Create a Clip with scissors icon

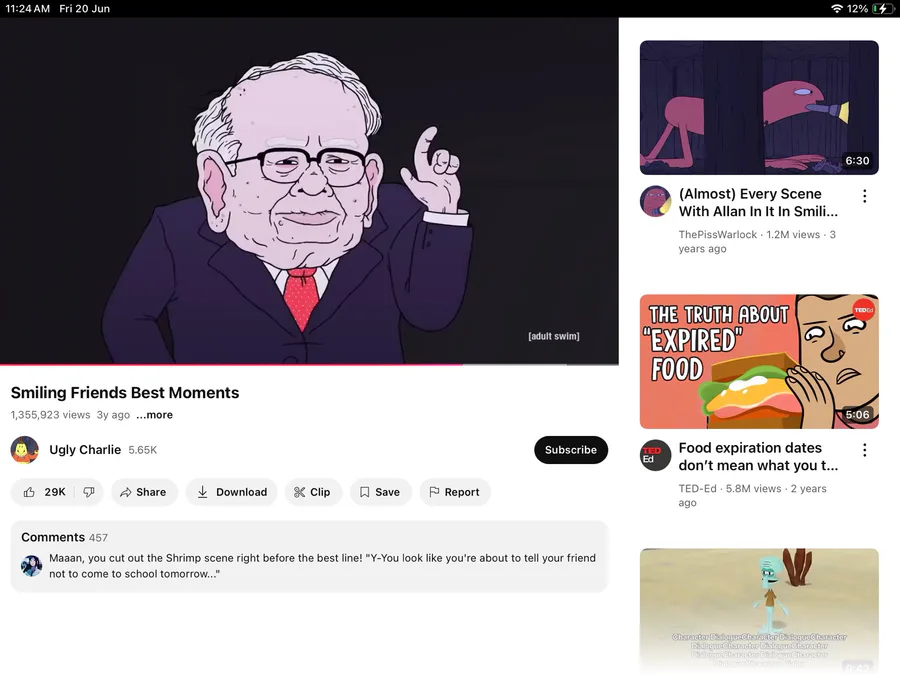(313, 492)
